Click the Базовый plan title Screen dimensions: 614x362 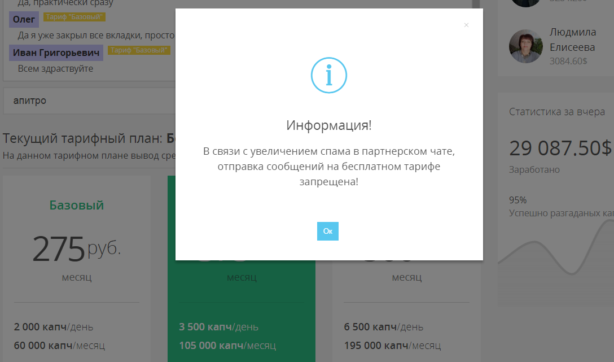(x=76, y=205)
